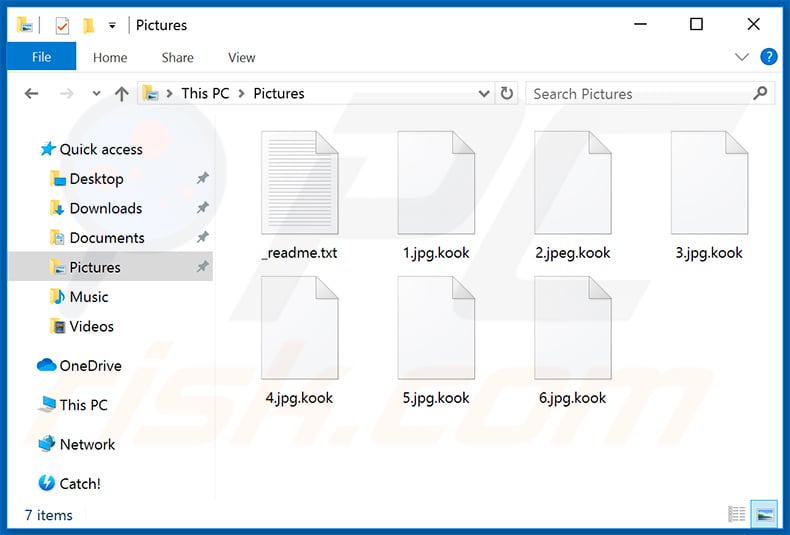This screenshot has width=790, height=535.
Task: Refresh the Pictures folder
Action: (506, 93)
